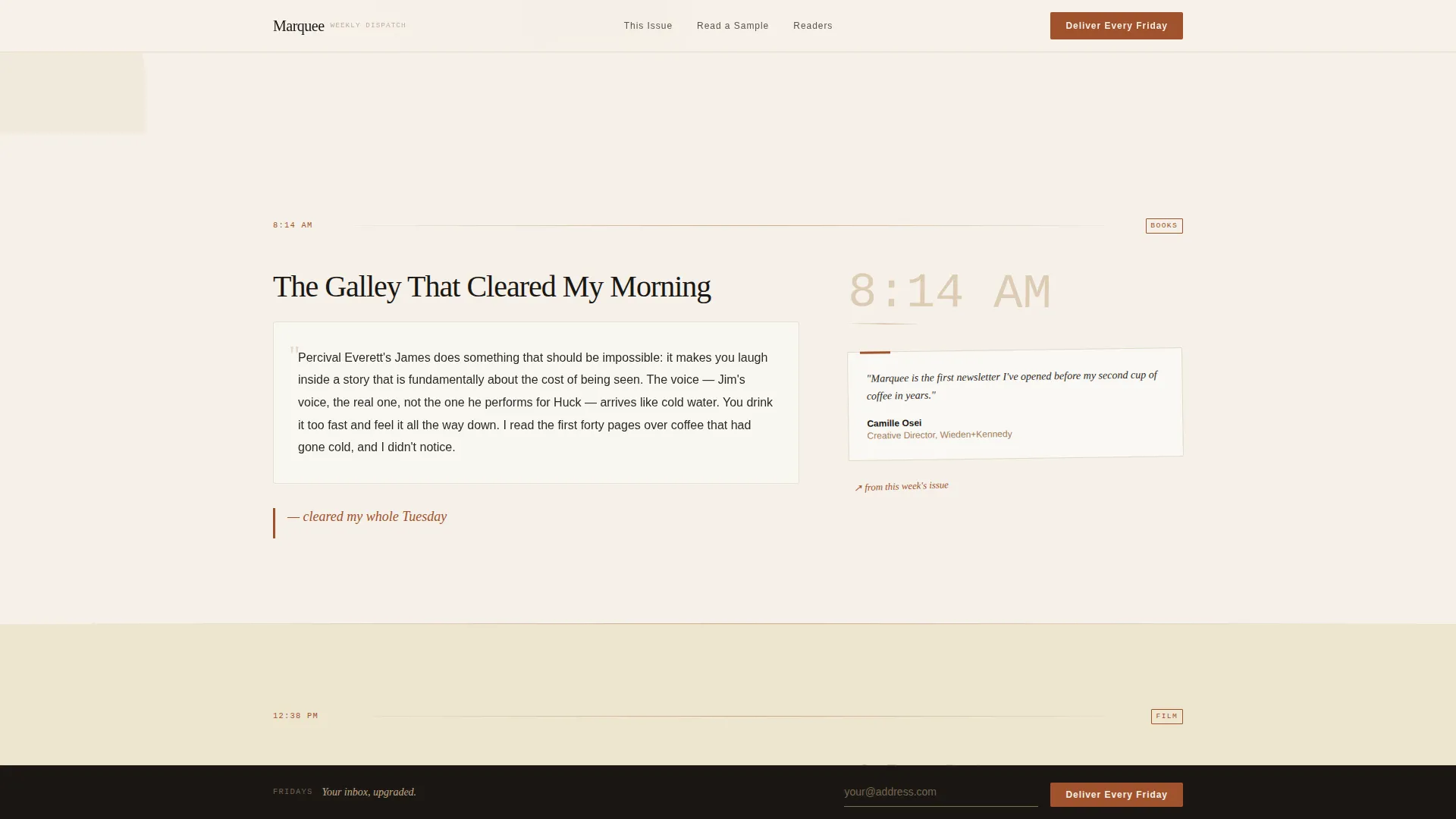Click the name Camille Osei
1456x819 pixels.
tap(894, 423)
